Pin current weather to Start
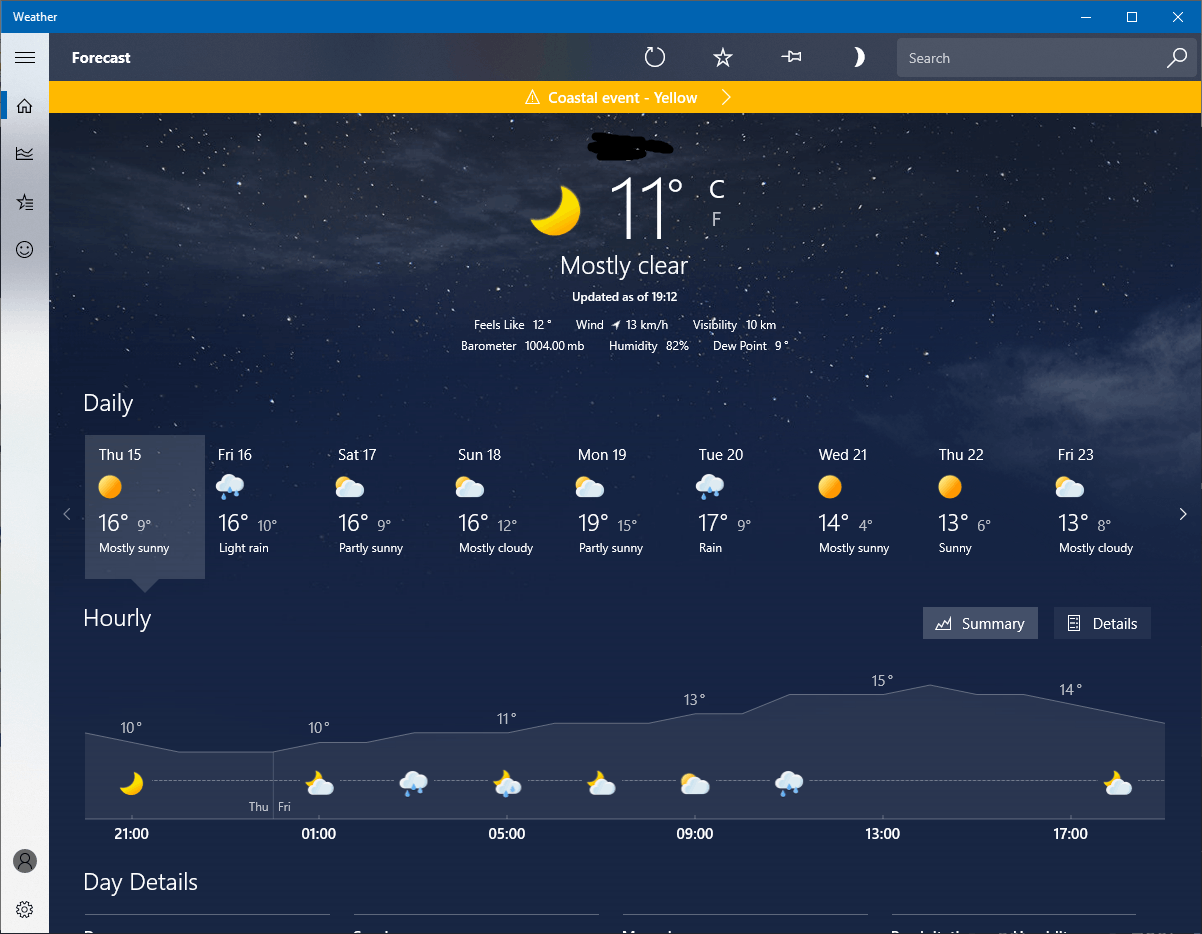 (x=791, y=57)
